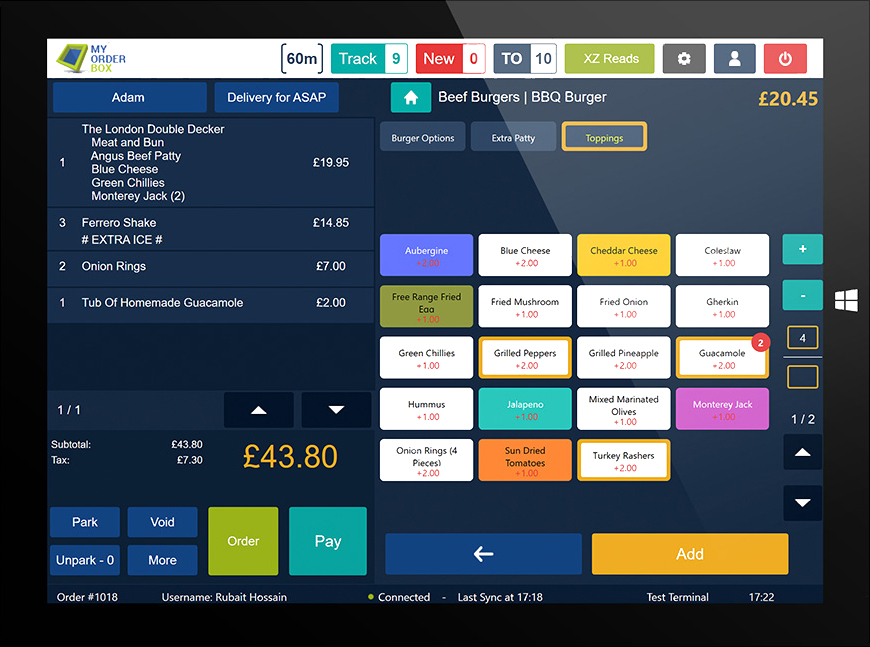Select the quantity box showing 4
Viewport: 870px width, 647px height.
(802, 337)
